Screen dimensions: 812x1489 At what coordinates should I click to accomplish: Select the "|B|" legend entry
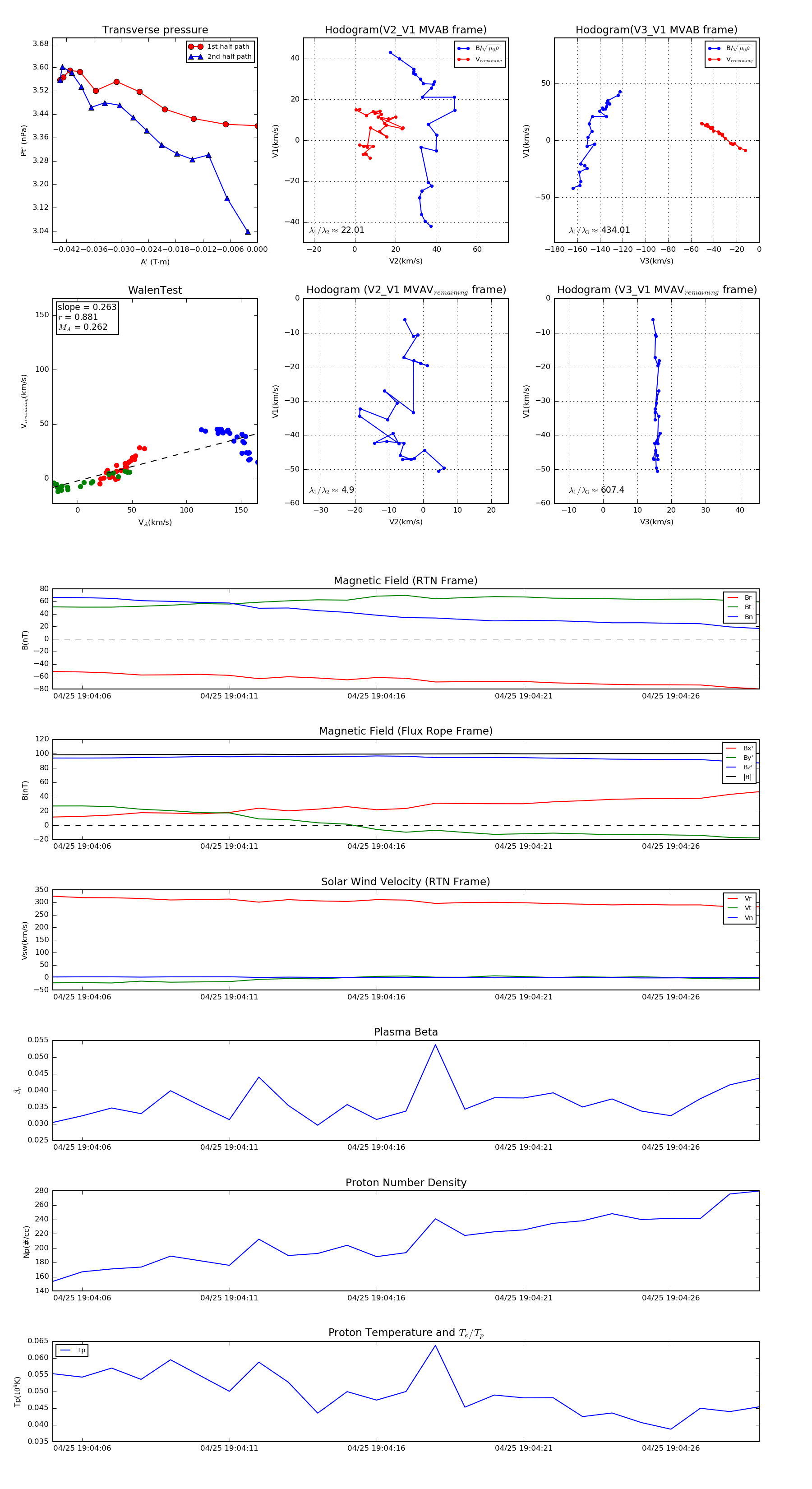pos(740,777)
